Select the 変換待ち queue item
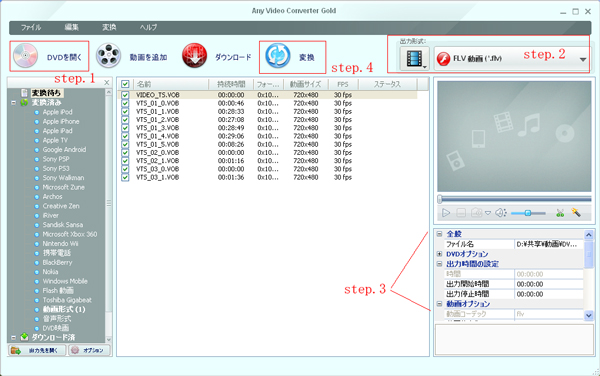The height and width of the screenshot is (376, 600). pyautogui.click(x=46, y=93)
